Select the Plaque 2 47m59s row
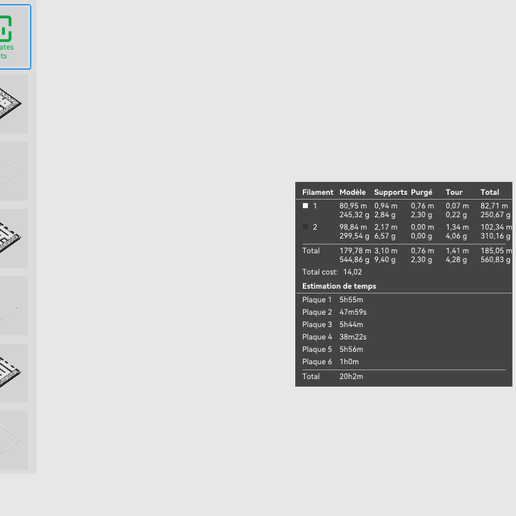The image size is (516, 516). click(403, 312)
